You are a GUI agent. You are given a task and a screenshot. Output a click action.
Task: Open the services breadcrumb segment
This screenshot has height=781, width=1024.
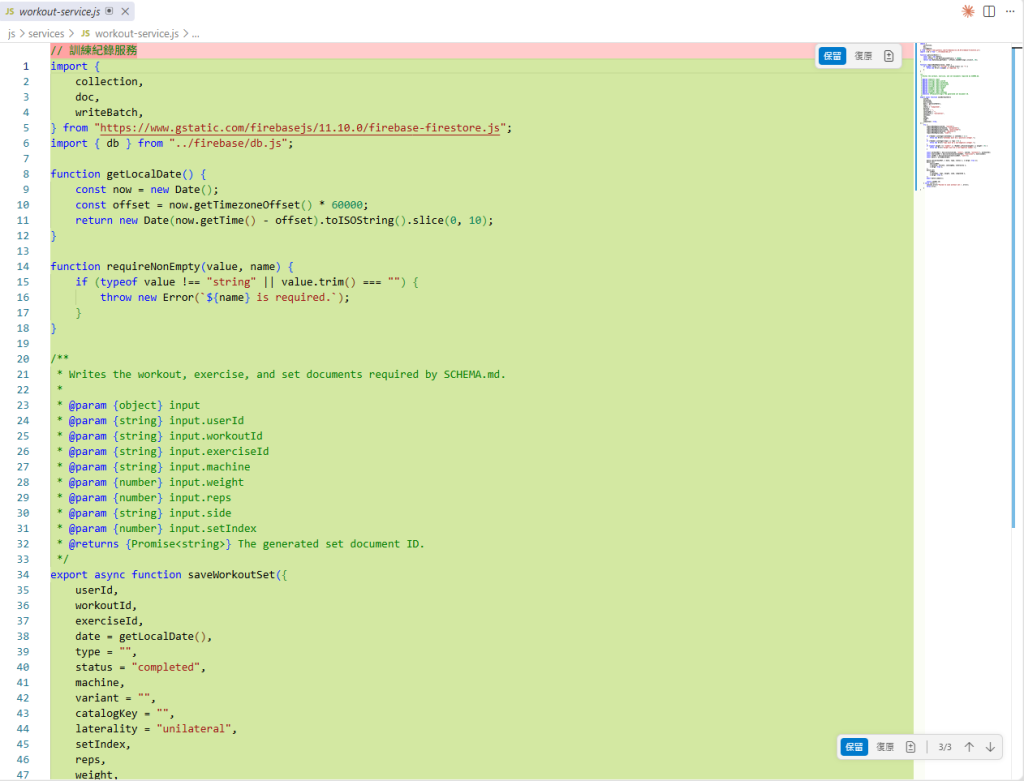pos(46,33)
